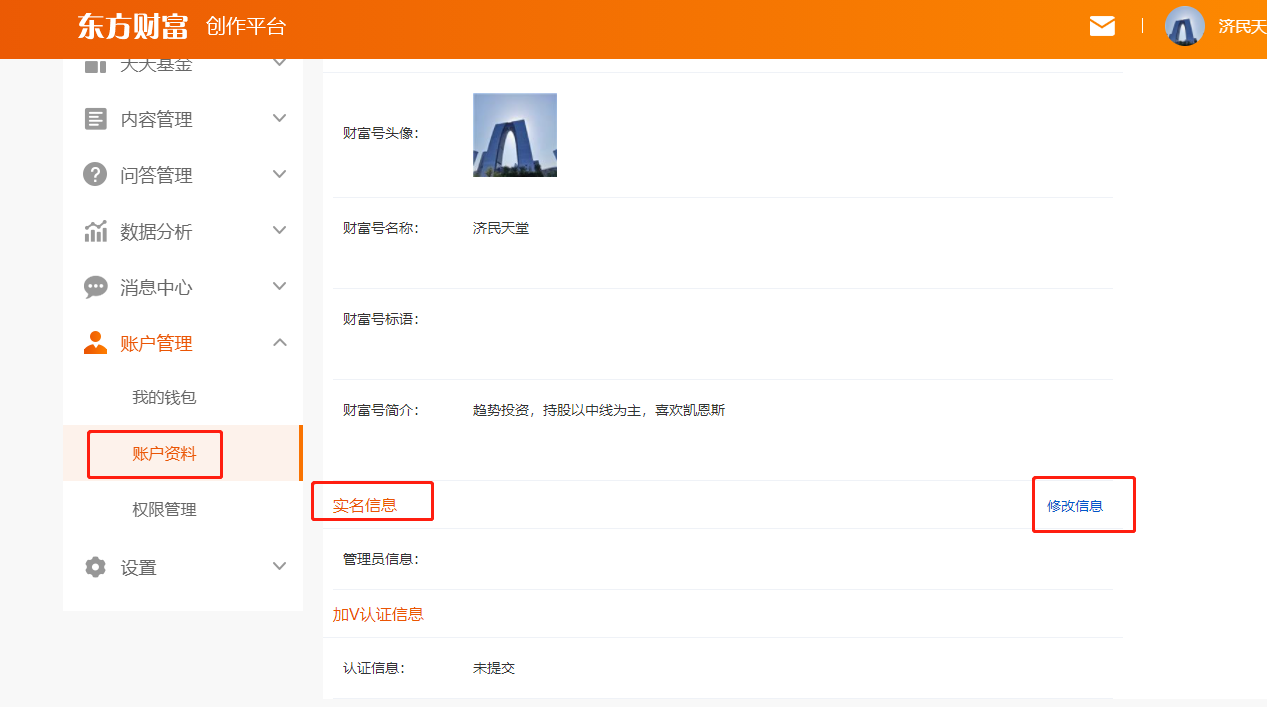Select the 问答管理 menu label
Screen dimensions: 1267x707
156,176
